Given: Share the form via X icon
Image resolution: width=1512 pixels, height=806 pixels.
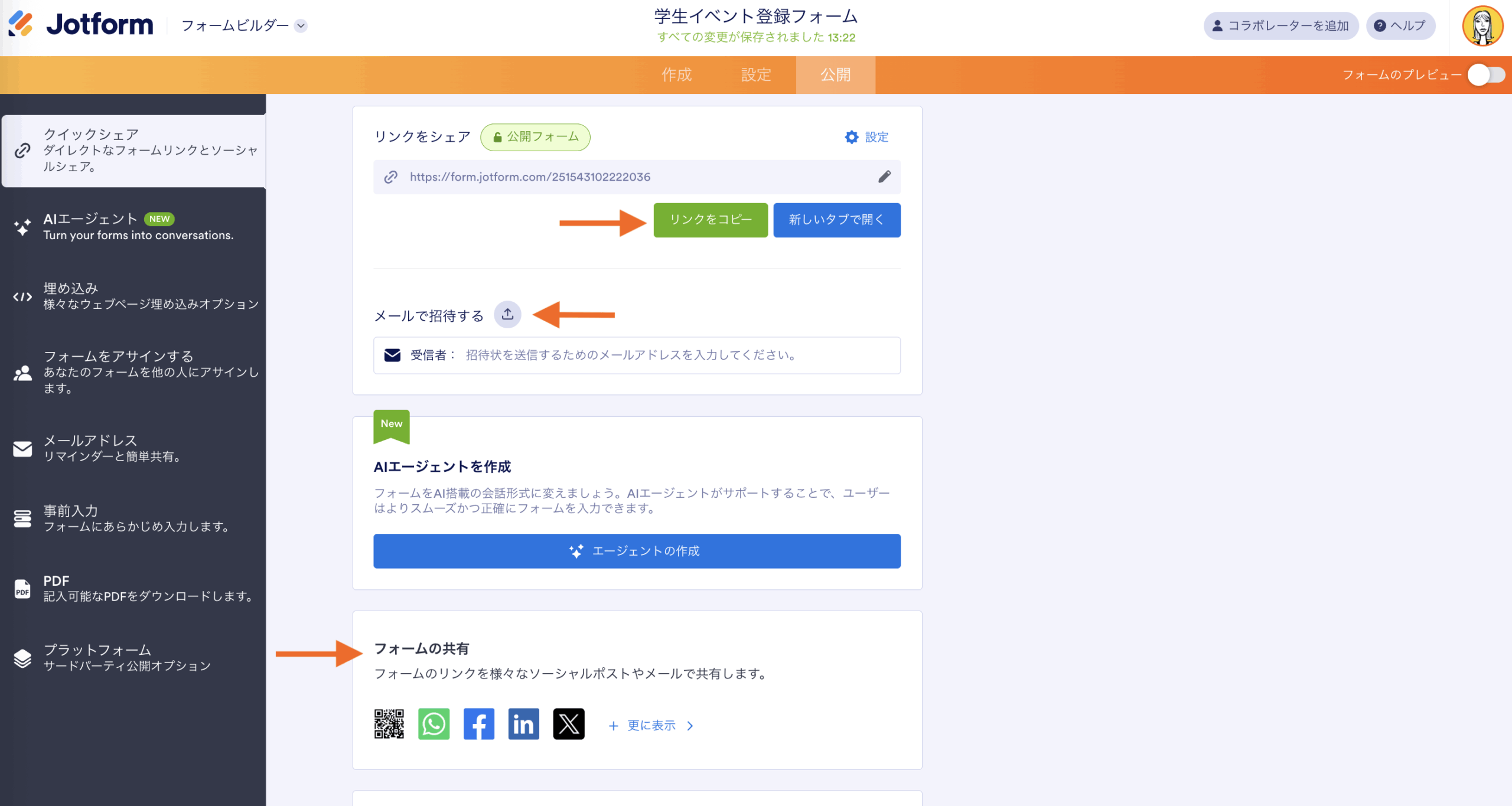Looking at the screenshot, I should 569,724.
